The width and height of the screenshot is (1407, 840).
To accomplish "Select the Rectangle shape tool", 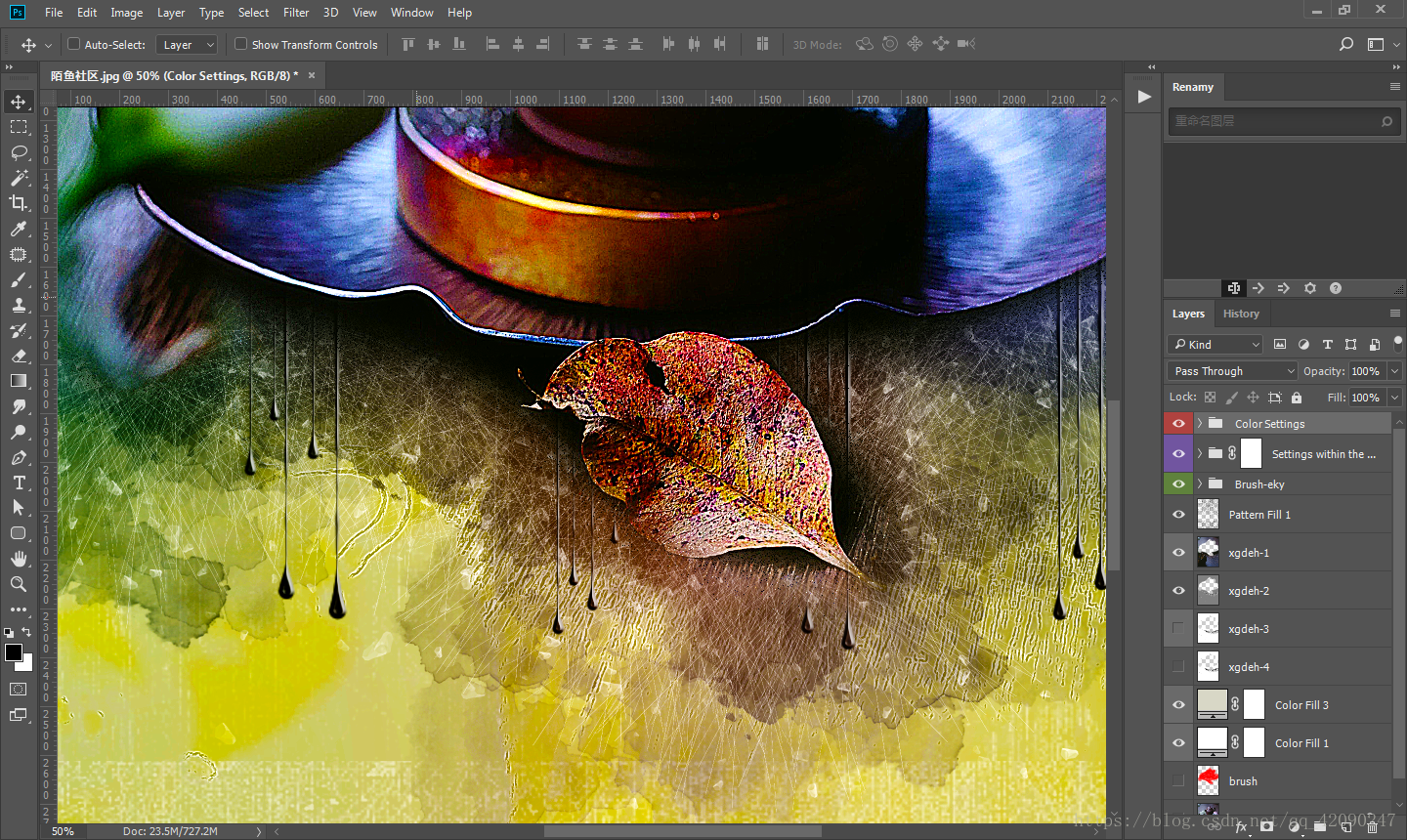I will pos(19,533).
